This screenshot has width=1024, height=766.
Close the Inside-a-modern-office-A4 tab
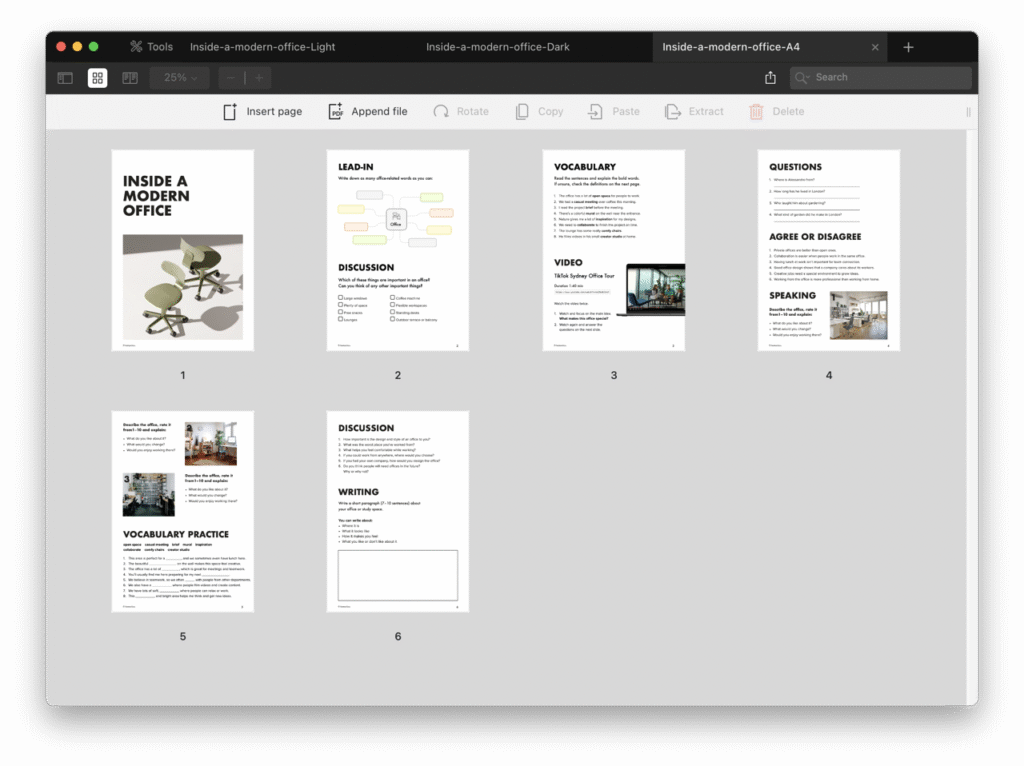(875, 47)
